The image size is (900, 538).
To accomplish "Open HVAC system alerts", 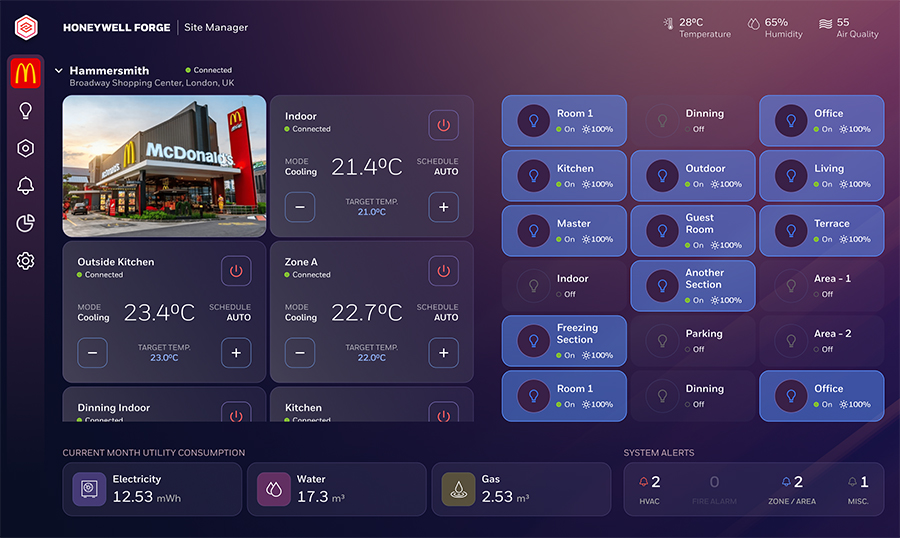I will tap(649, 488).
